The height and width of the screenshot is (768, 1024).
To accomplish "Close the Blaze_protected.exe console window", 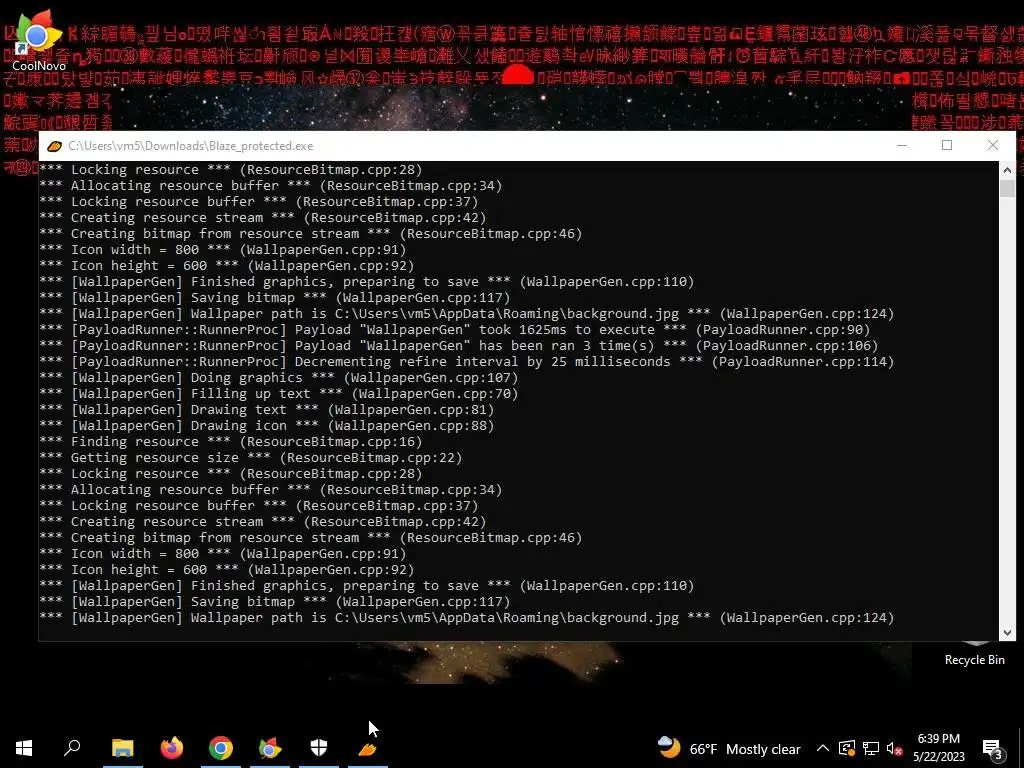I will pyautogui.click(x=993, y=146).
